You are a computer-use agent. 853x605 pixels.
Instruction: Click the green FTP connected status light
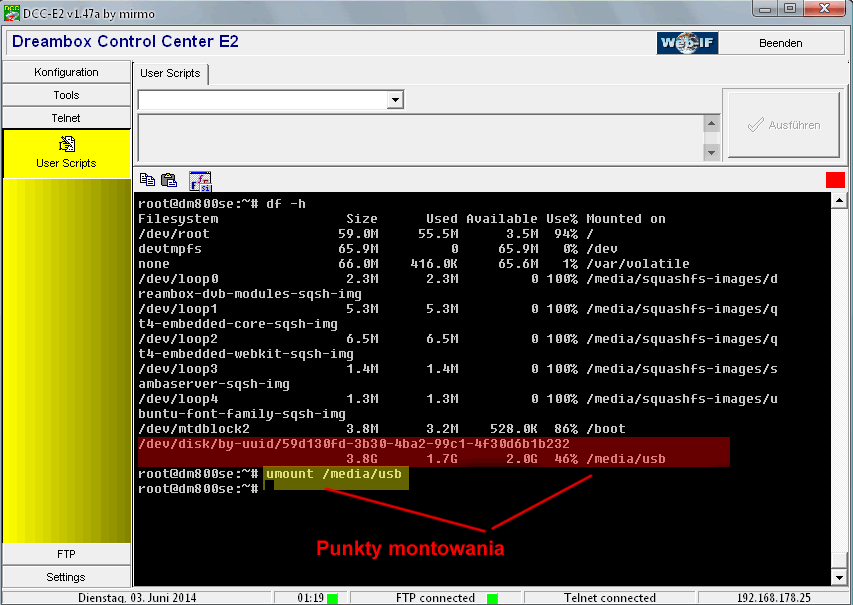click(x=492, y=598)
